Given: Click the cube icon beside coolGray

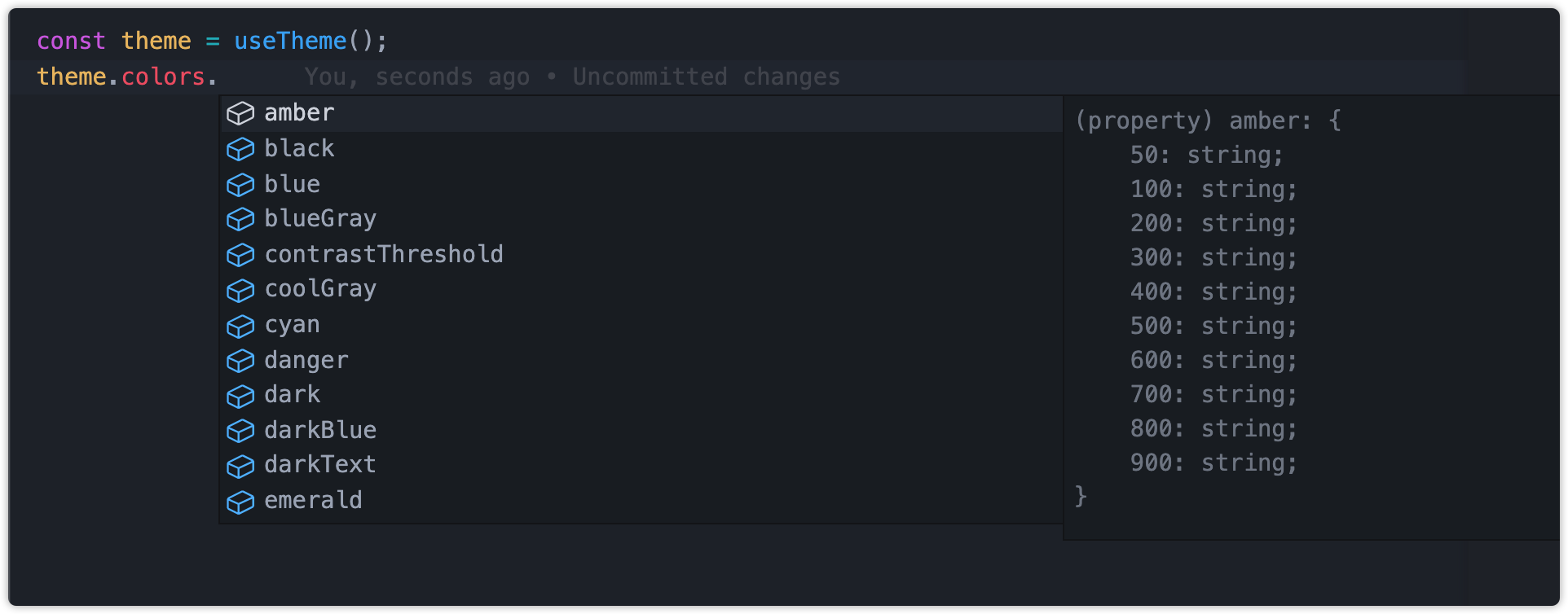Looking at the screenshot, I should click(241, 290).
